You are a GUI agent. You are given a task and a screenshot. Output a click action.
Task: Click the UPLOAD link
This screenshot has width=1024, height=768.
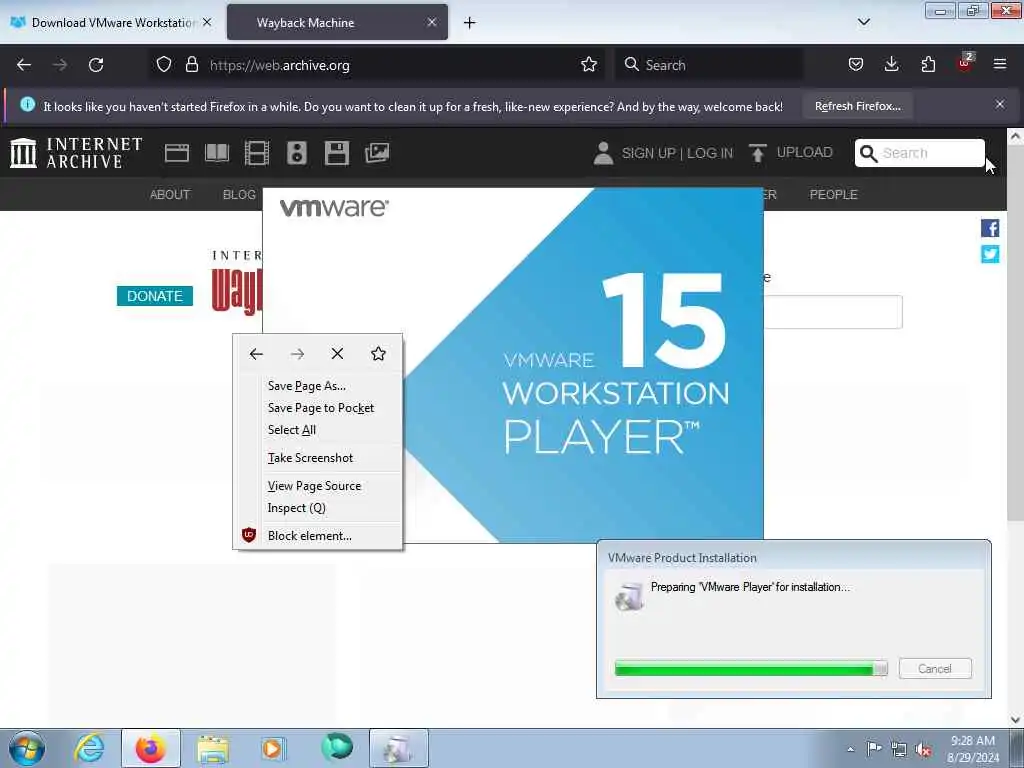click(x=791, y=153)
